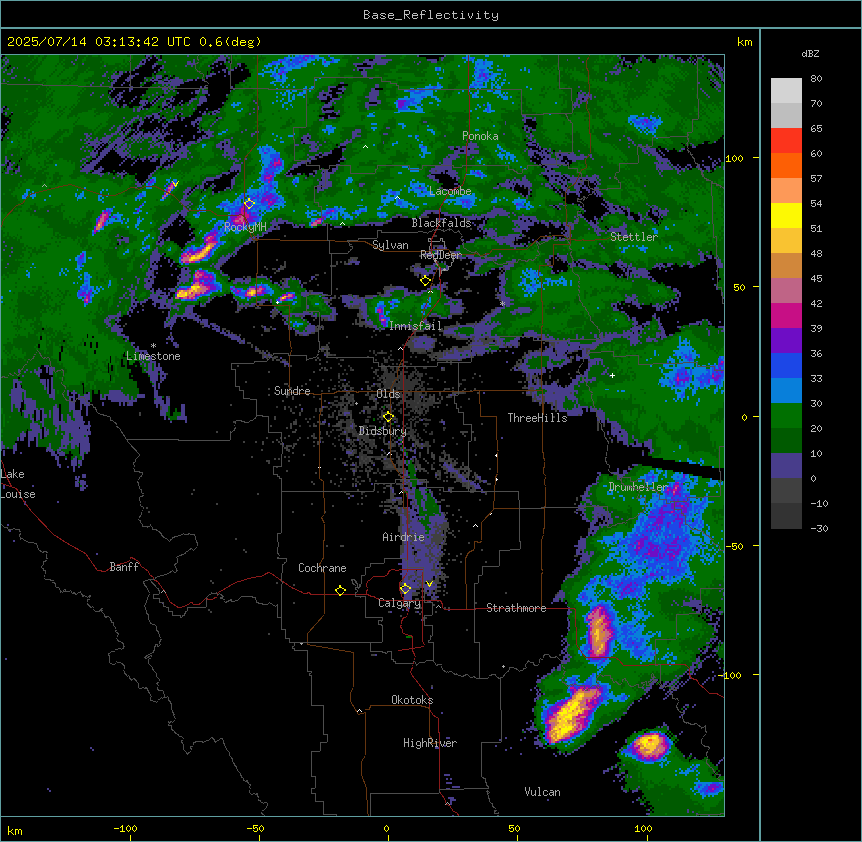The width and height of the screenshot is (862, 842).
Task: Click the Lake Louise label
Action: (18, 484)
